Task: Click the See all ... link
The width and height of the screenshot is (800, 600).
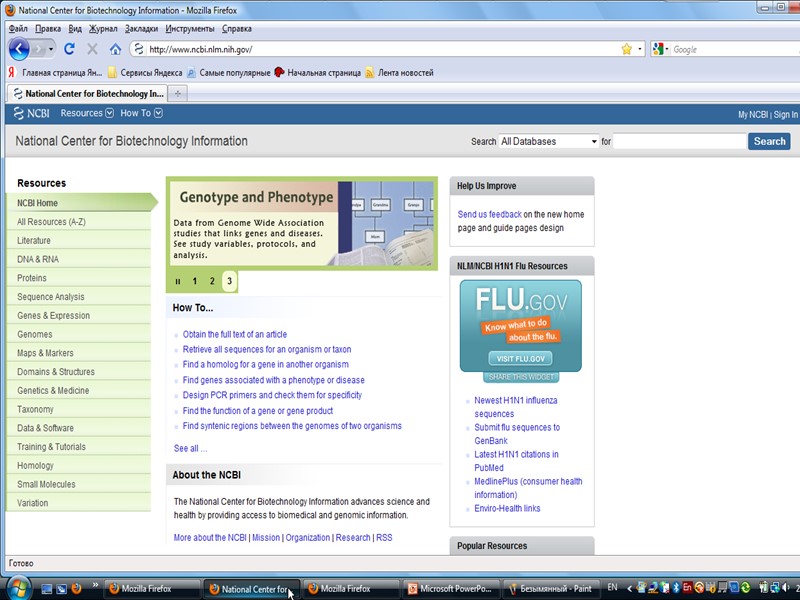Action: click(190, 448)
